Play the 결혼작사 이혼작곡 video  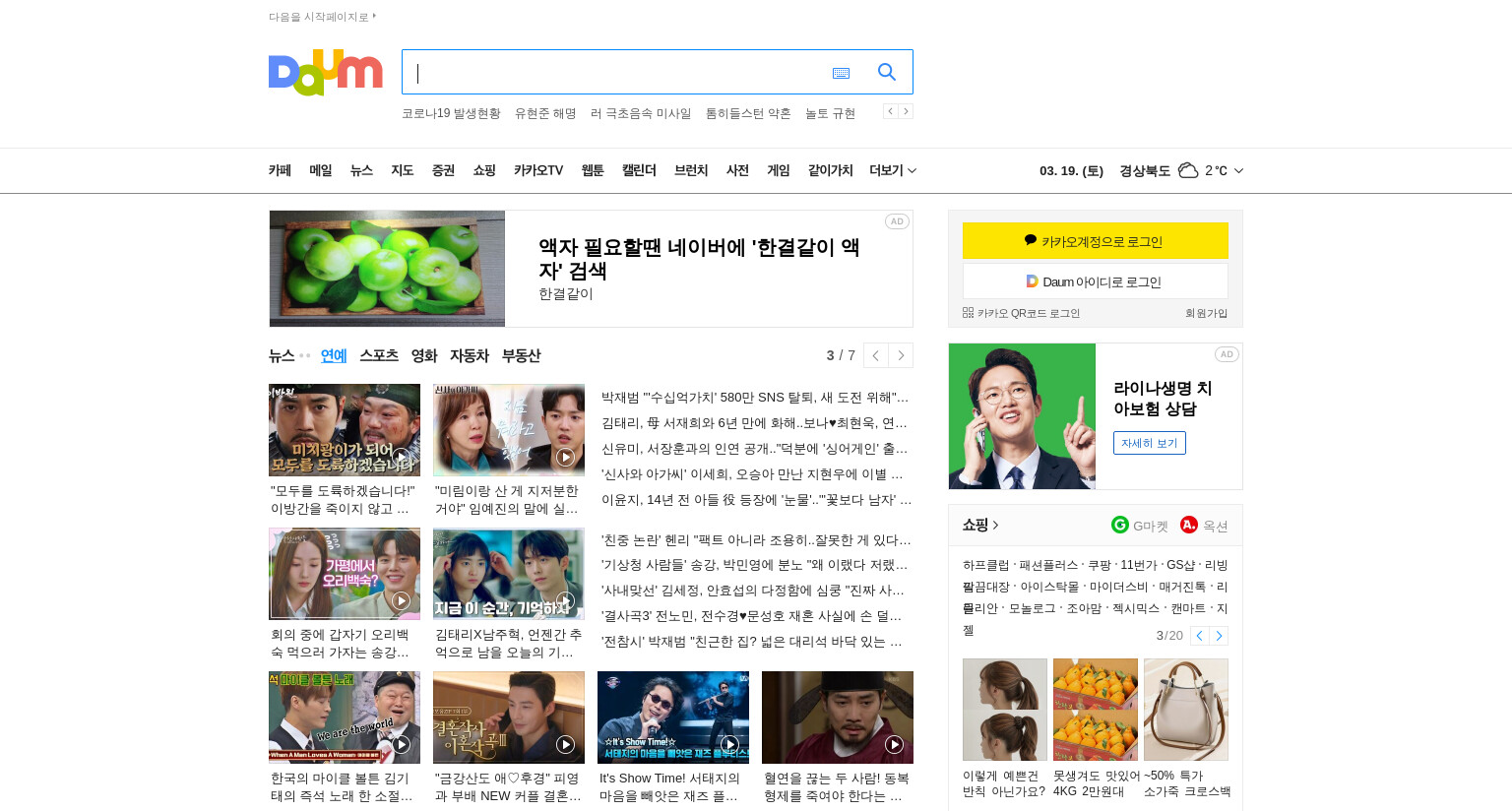coord(509,717)
